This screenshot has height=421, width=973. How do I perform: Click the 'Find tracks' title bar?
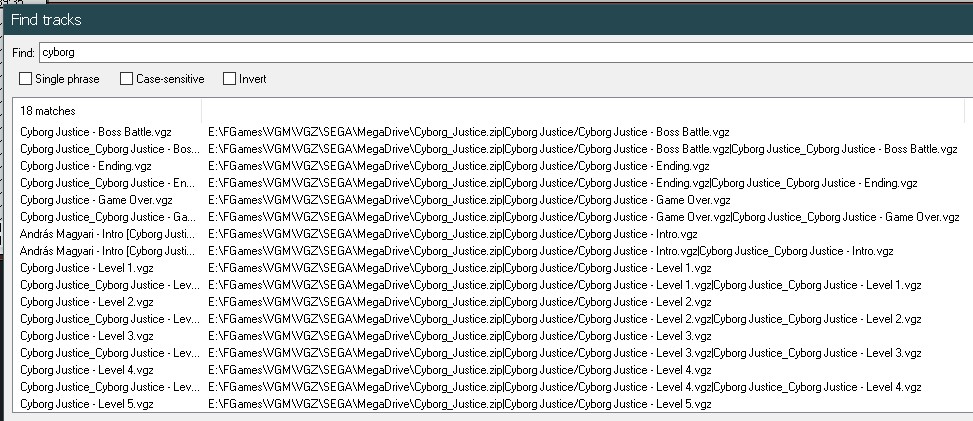486,19
